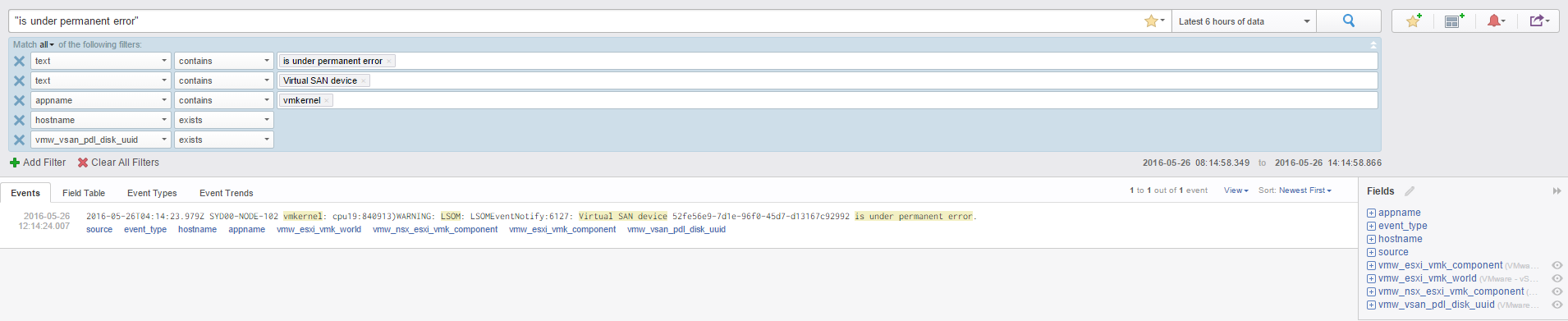Expand the appname field in Fields panel
1568x321 pixels.
(1371, 213)
